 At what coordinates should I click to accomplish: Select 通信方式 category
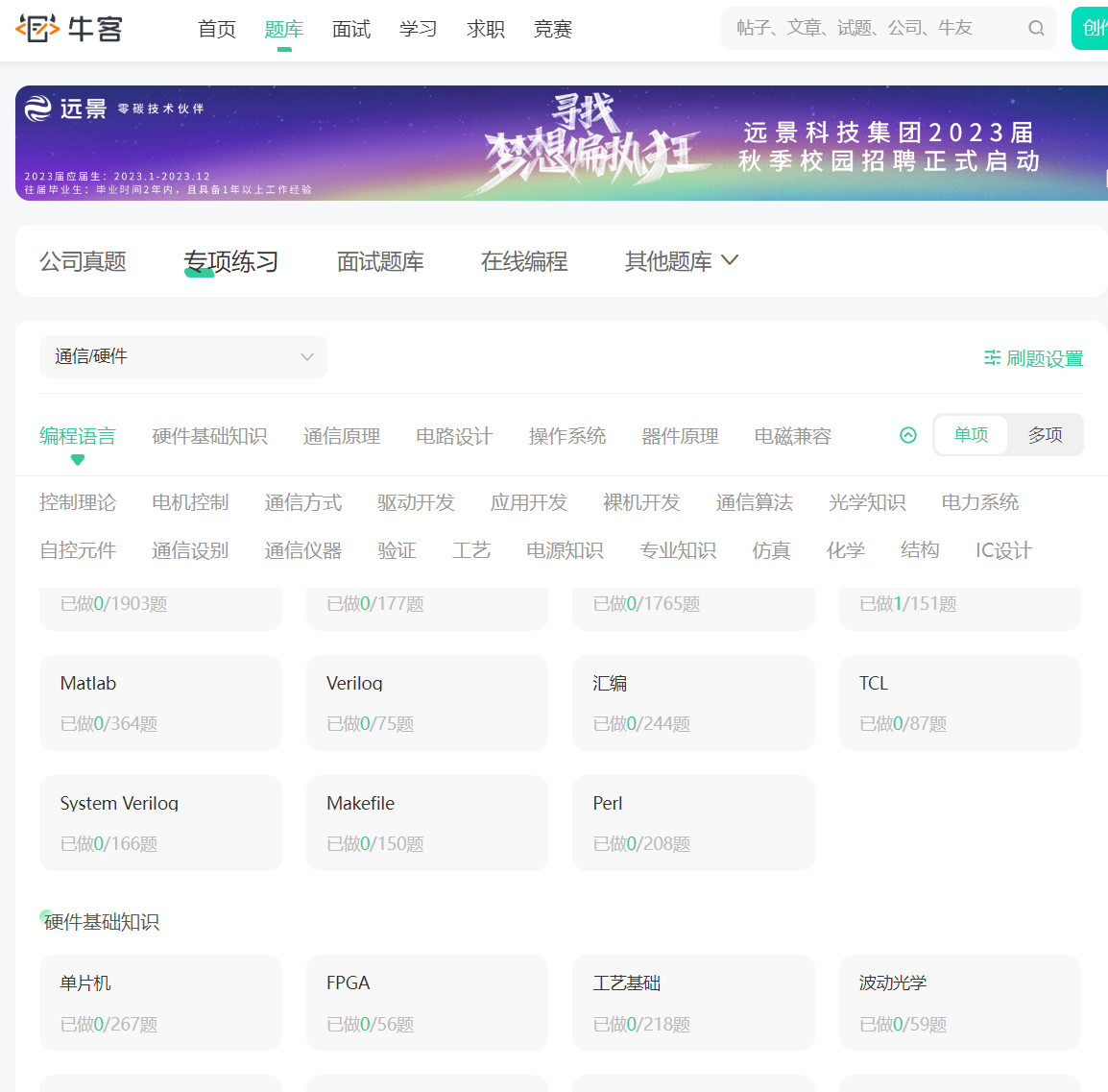[x=303, y=502]
